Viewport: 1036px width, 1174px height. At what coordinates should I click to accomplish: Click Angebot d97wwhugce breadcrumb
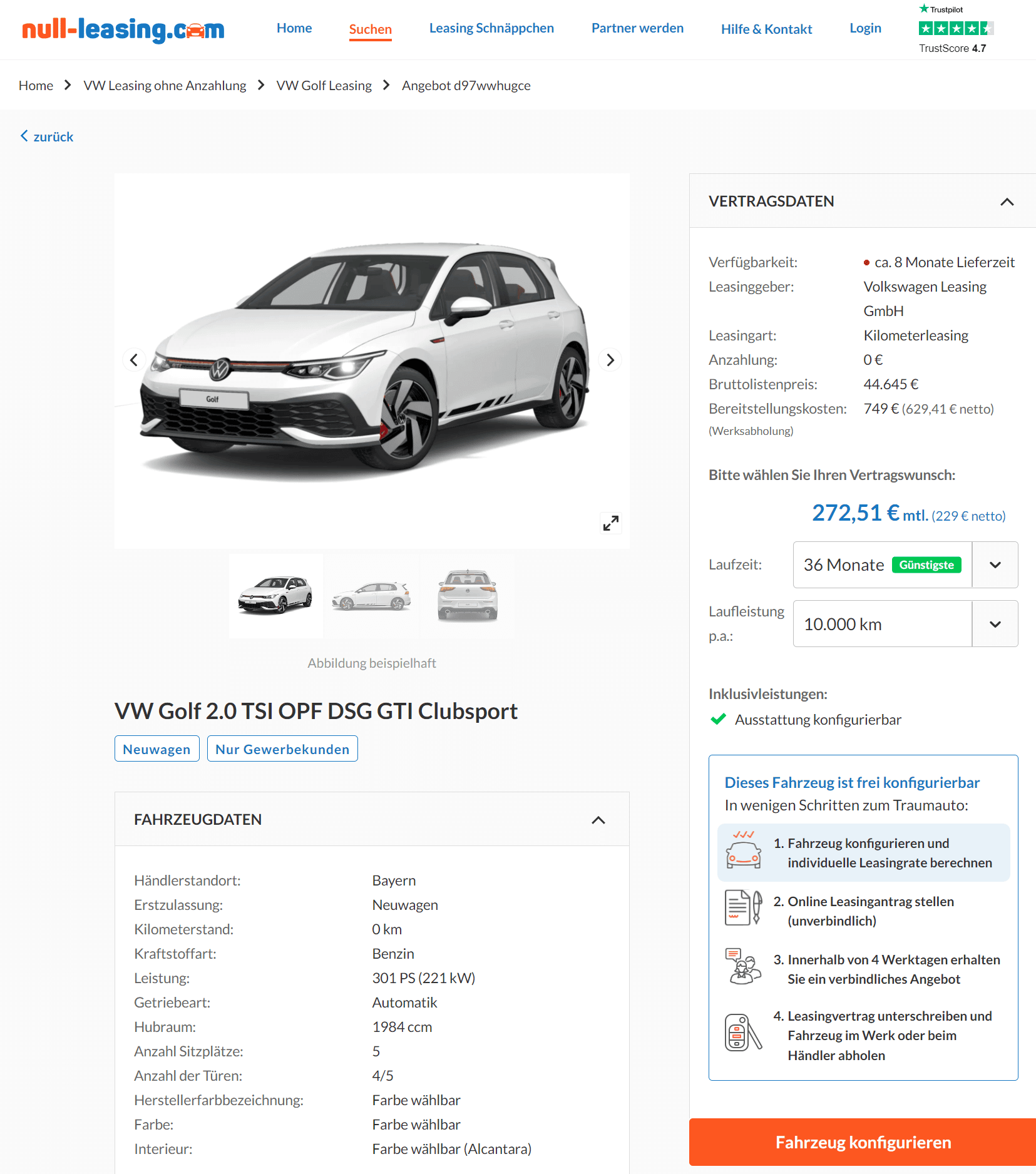tap(466, 86)
